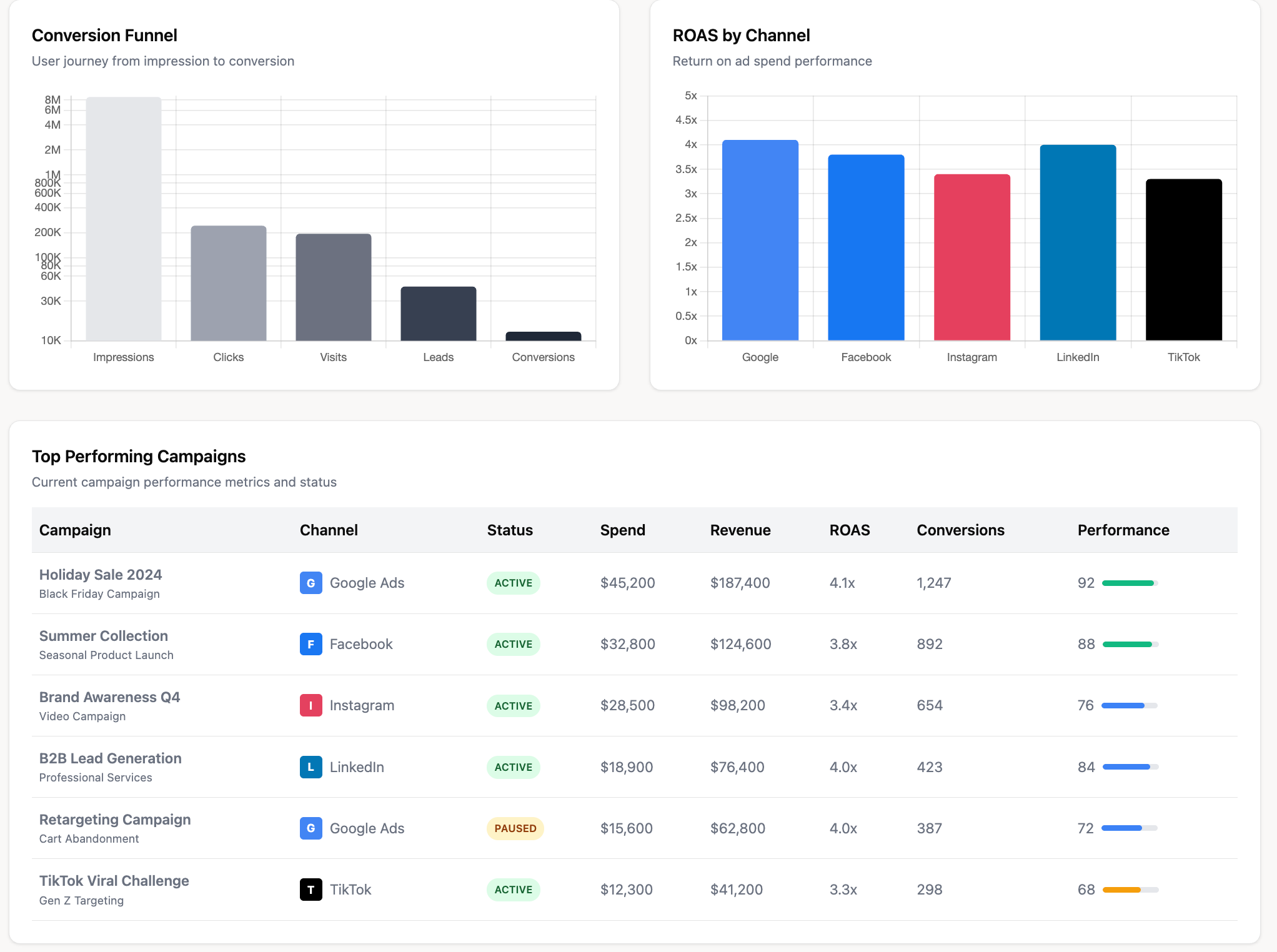The image size is (1277, 952).
Task: Click the Impressions bar in Conversion Funnel
Action: pos(123,219)
